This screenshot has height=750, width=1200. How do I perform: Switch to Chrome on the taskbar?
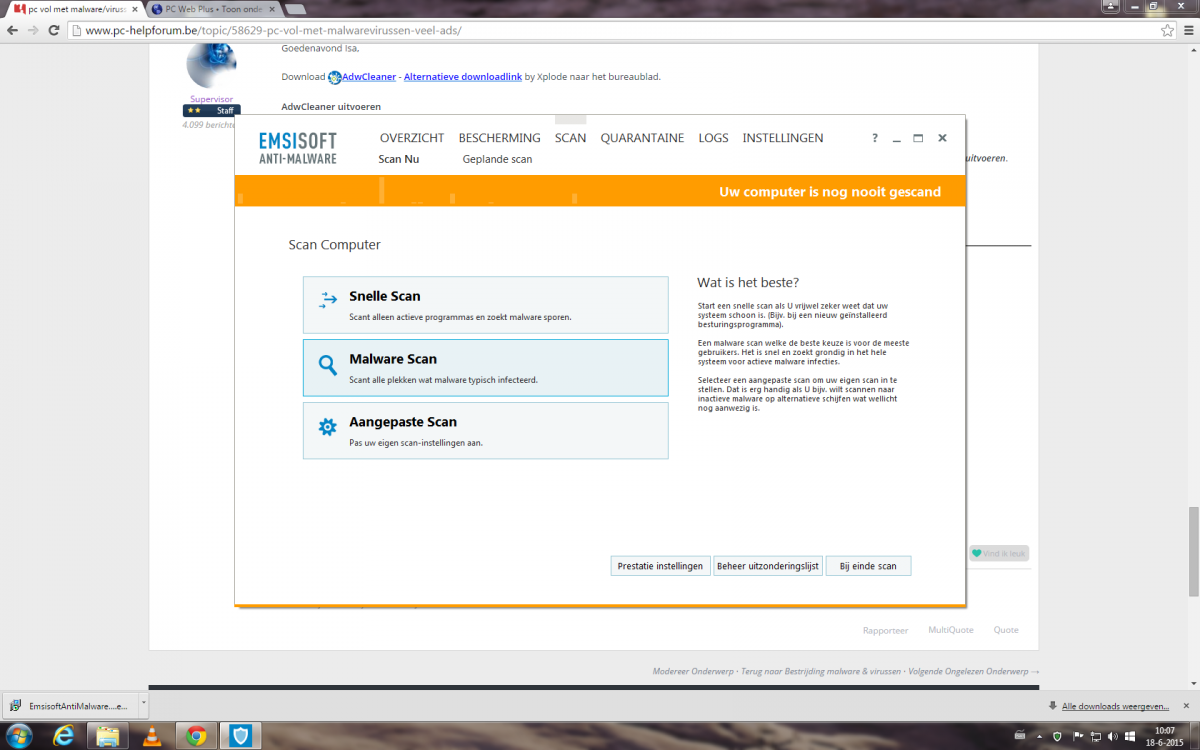[196, 736]
